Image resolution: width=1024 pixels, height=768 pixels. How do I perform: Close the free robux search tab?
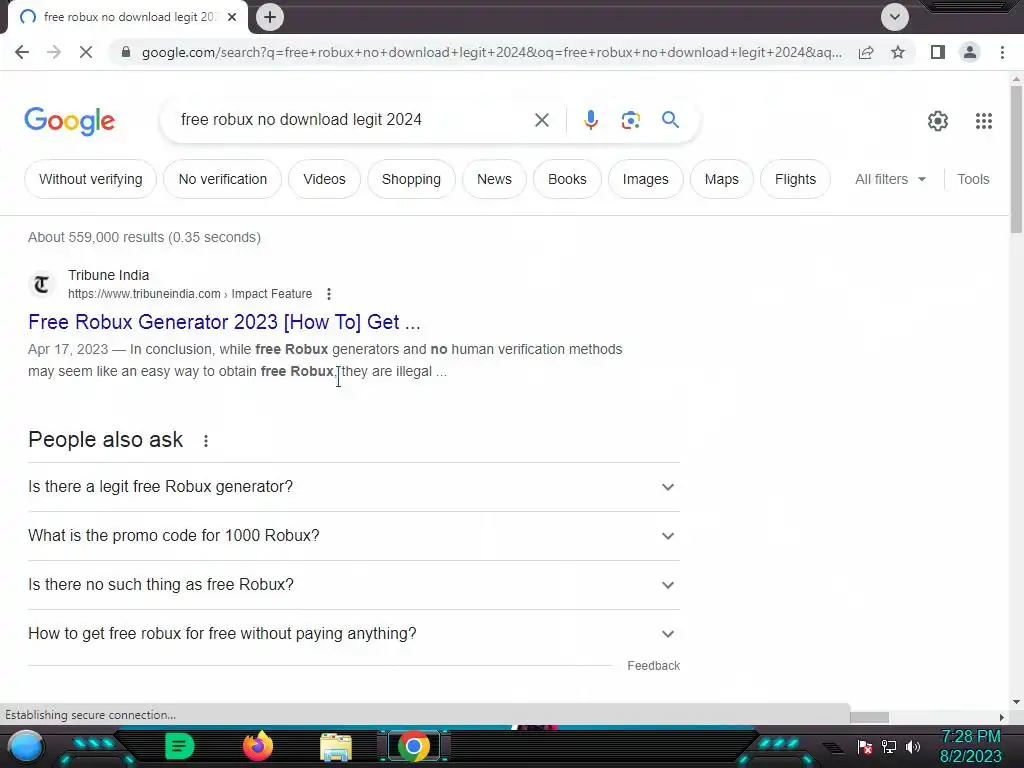point(232,17)
